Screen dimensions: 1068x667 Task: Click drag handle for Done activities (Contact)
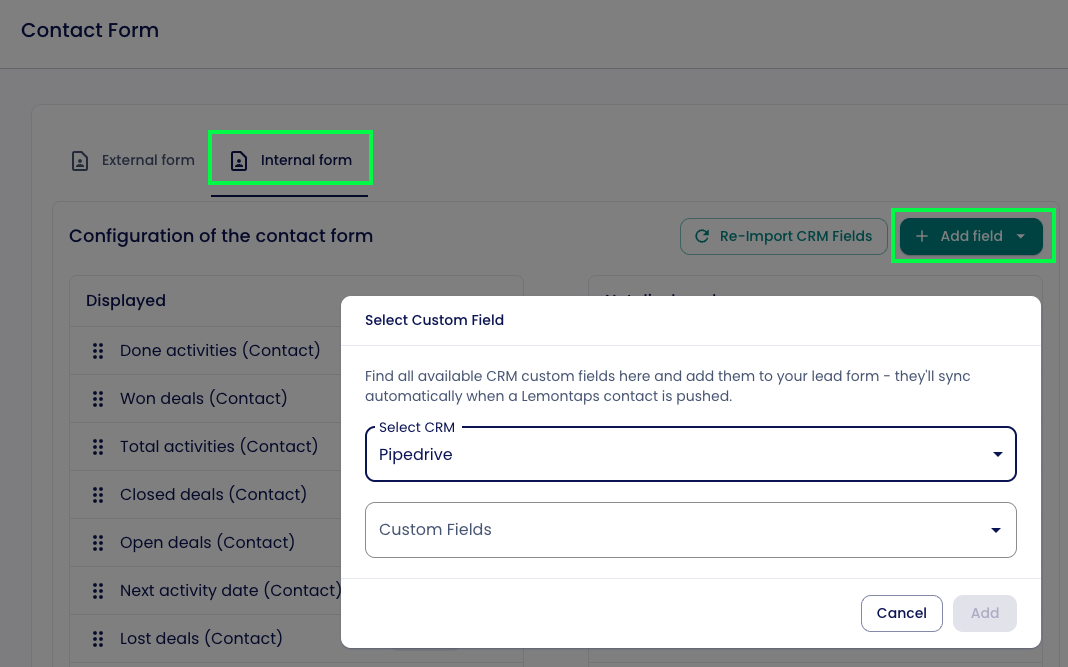(98, 351)
